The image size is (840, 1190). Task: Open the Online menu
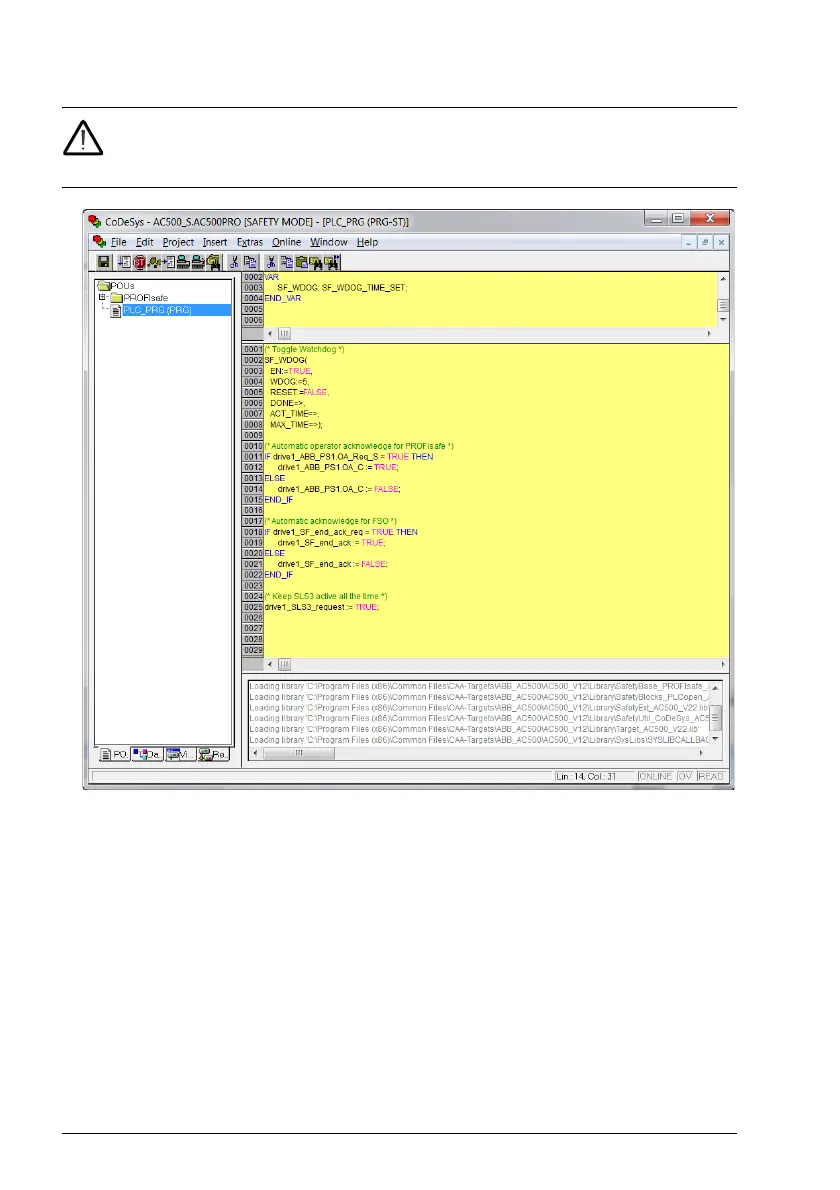pos(286,242)
